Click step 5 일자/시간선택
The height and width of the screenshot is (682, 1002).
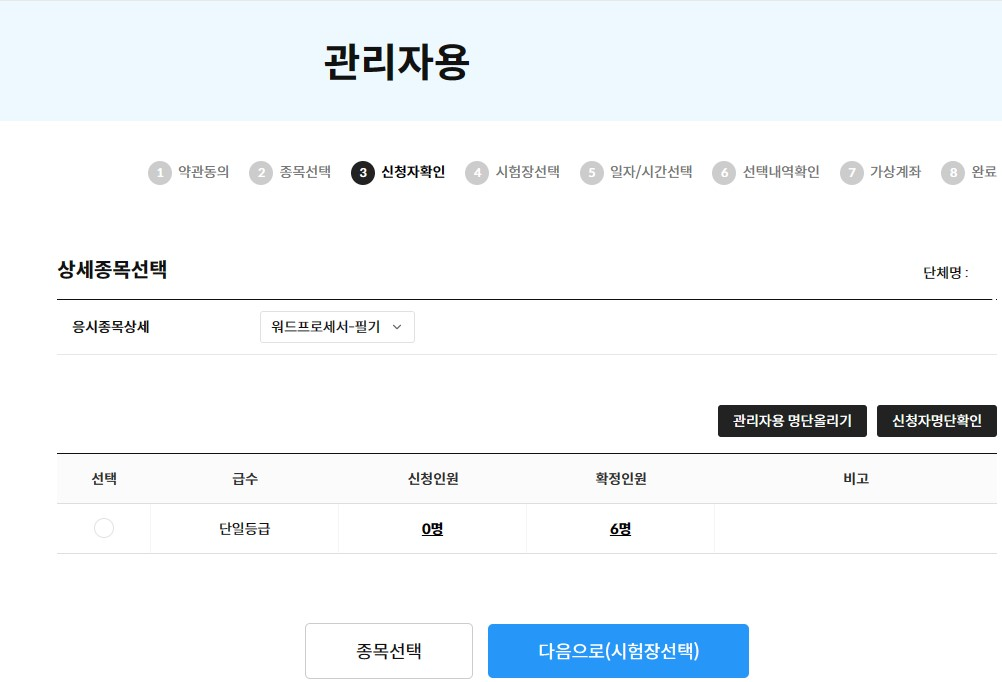[x=637, y=173]
